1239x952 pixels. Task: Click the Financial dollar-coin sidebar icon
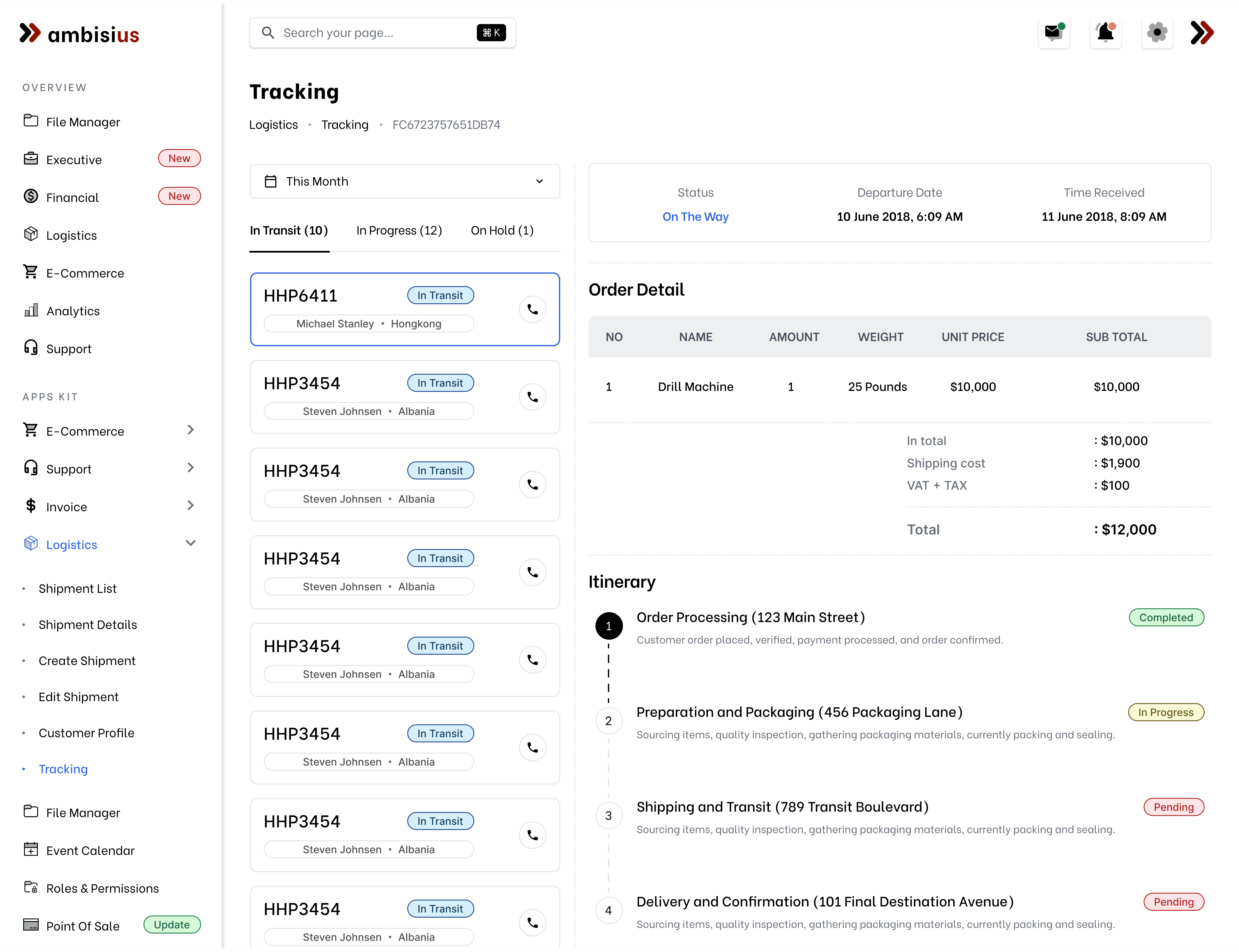point(31,197)
